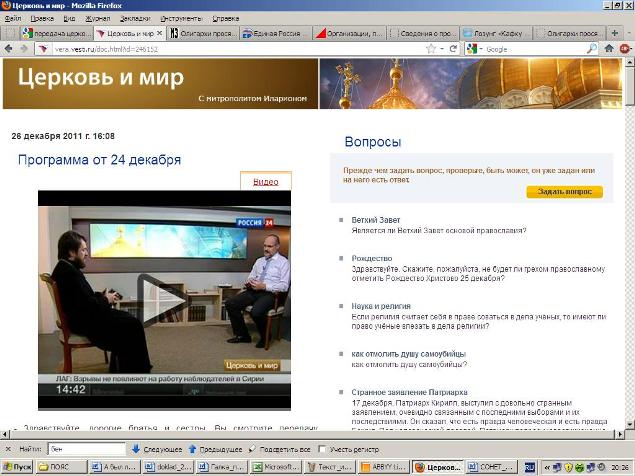Click the vertical scrollbar down arrow

[x=630, y=424]
